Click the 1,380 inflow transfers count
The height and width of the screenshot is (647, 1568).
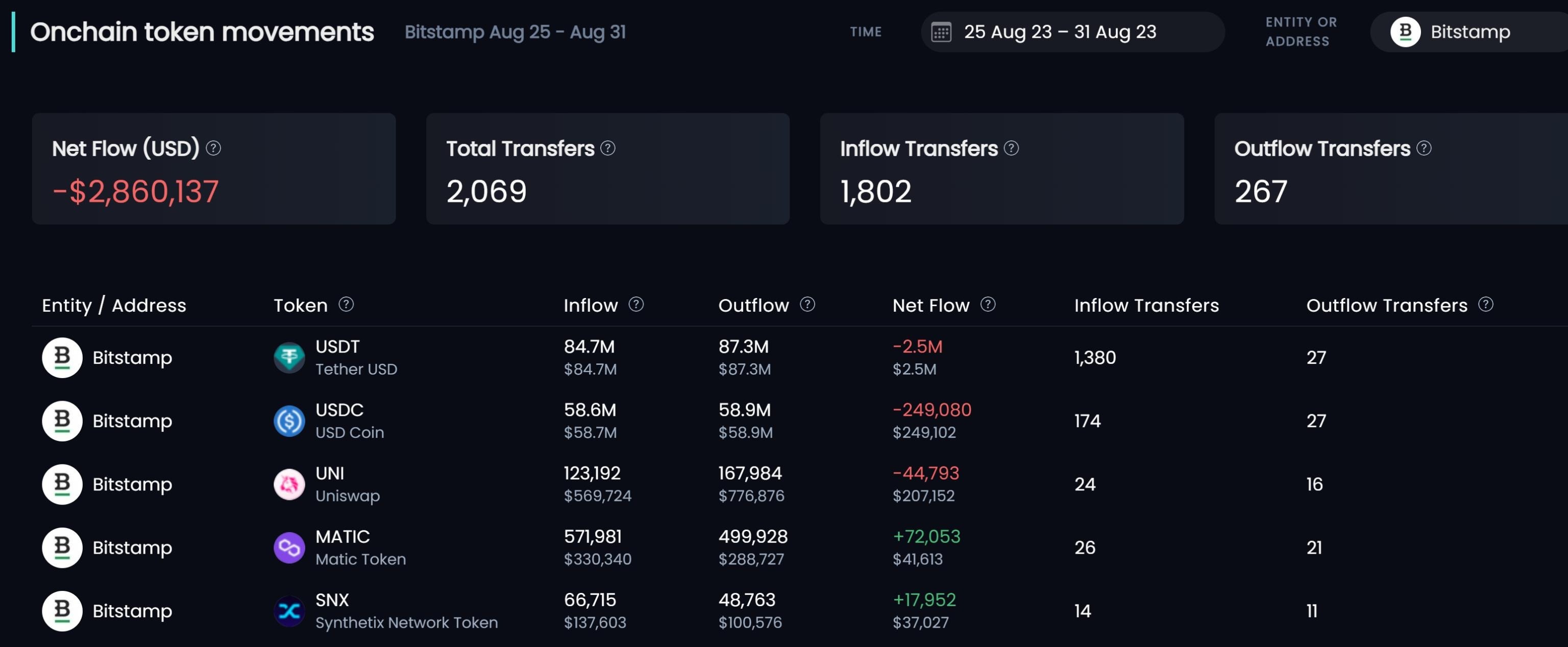coord(1095,357)
